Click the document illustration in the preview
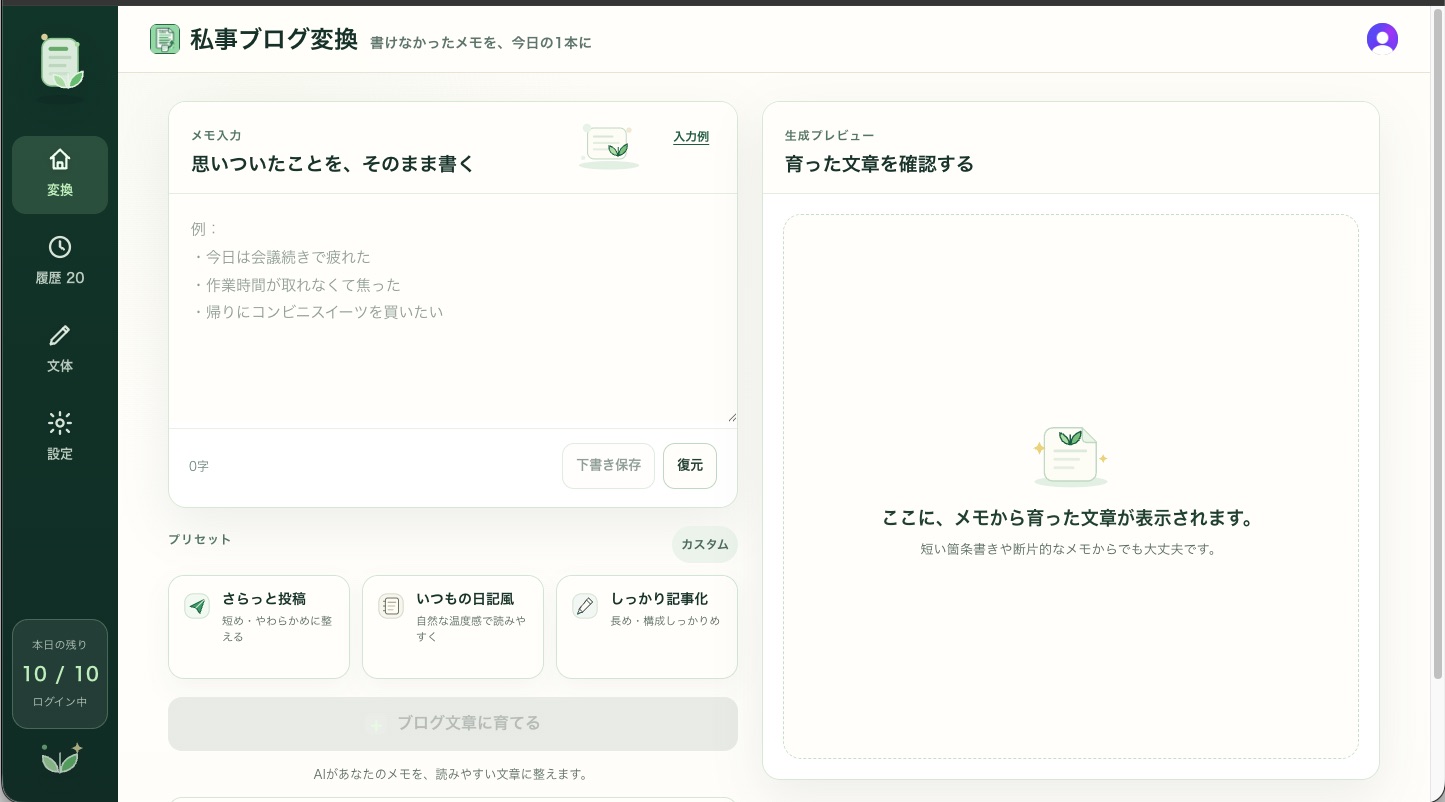This screenshot has height=802, width=1445. click(x=1071, y=457)
